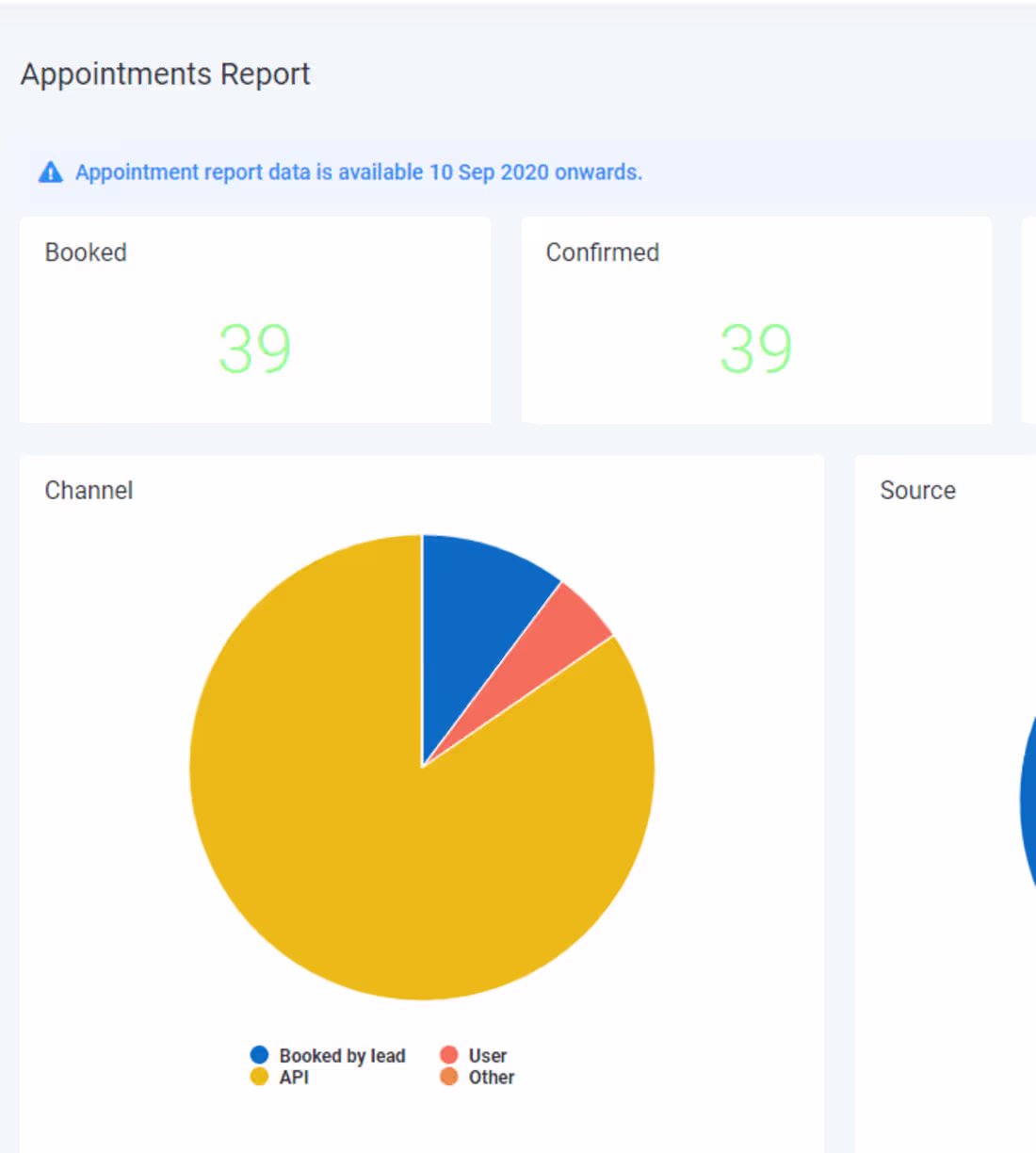The width and height of the screenshot is (1036, 1153).
Task: Click the 'Channel' card header
Action: point(89,490)
